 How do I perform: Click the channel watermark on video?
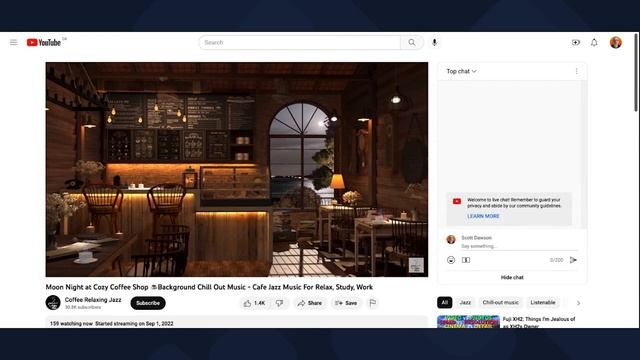click(x=416, y=265)
